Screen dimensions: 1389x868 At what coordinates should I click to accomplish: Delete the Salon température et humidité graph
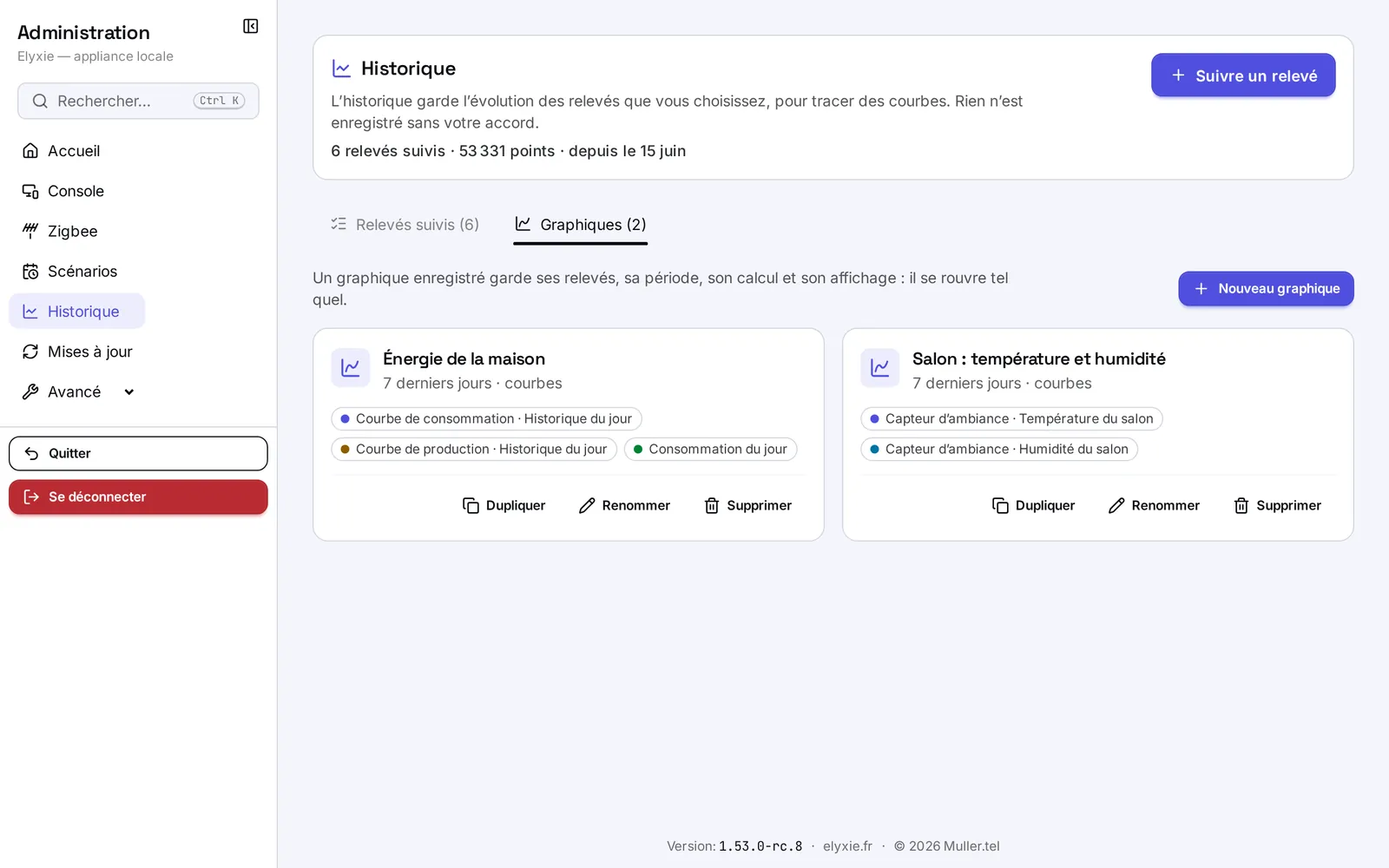point(1277,505)
